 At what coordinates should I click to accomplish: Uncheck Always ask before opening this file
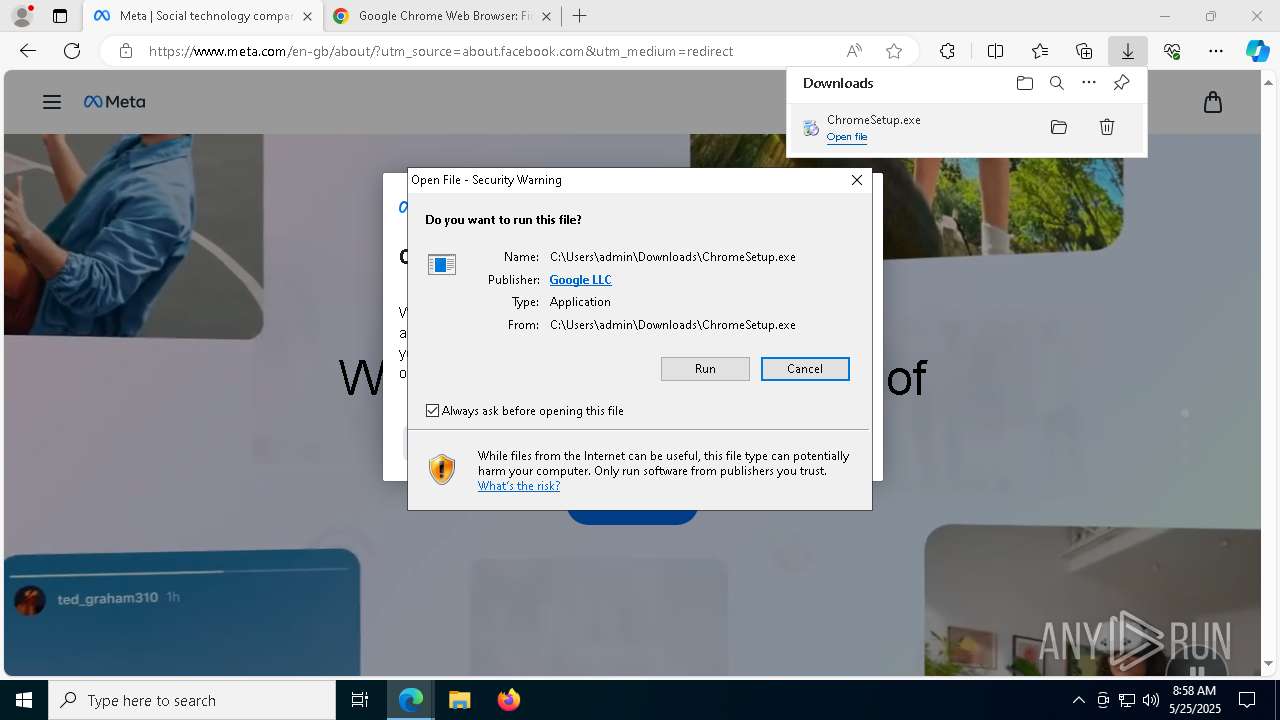coord(432,411)
